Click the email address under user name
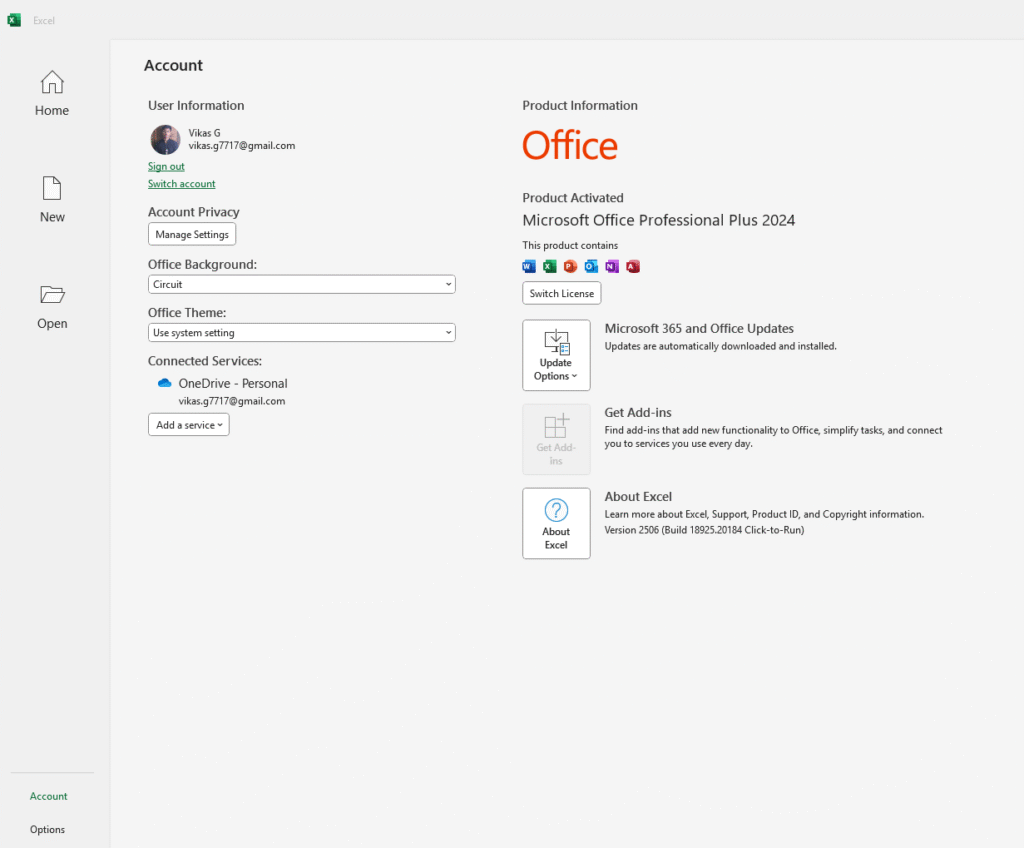 point(242,146)
